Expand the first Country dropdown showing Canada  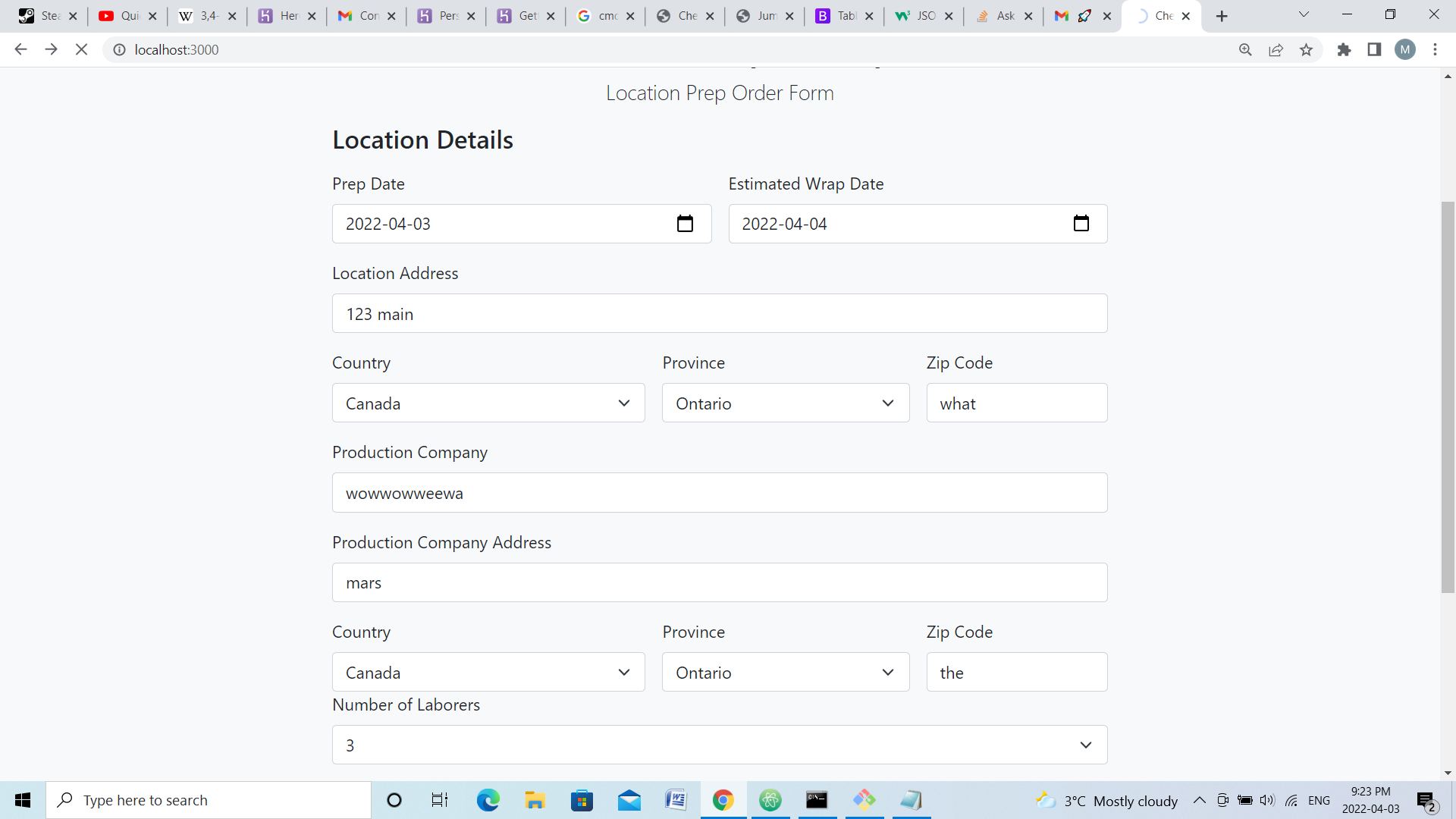[x=488, y=403]
